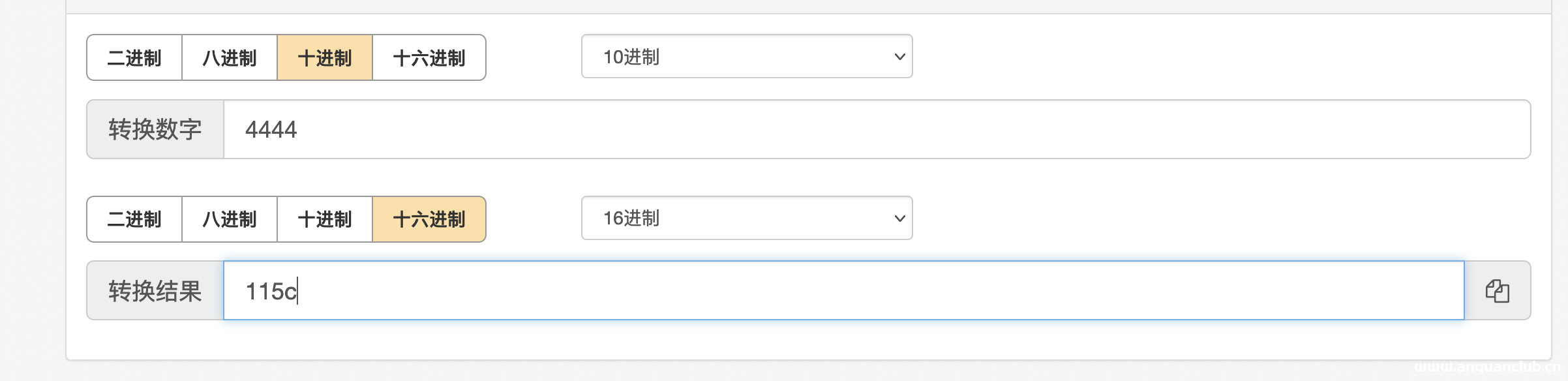Open the 10进制 source base dropdown
Image resolution: width=1568 pixels, height=381 pixels.
[746, 57]
